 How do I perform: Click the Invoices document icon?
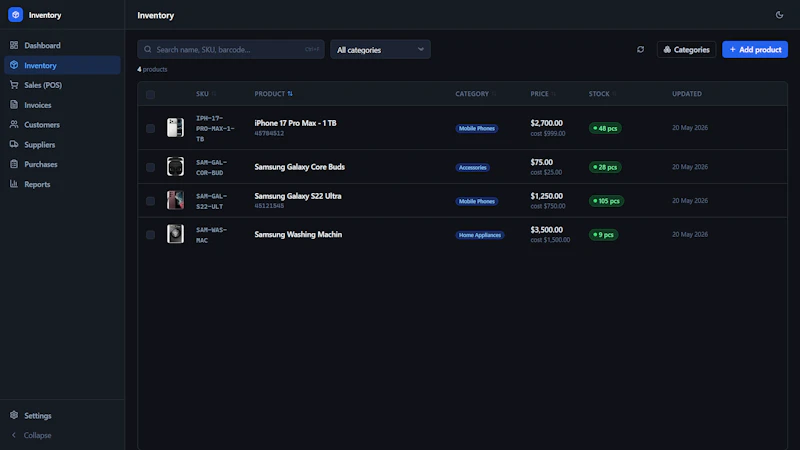[x=14, y=105]
